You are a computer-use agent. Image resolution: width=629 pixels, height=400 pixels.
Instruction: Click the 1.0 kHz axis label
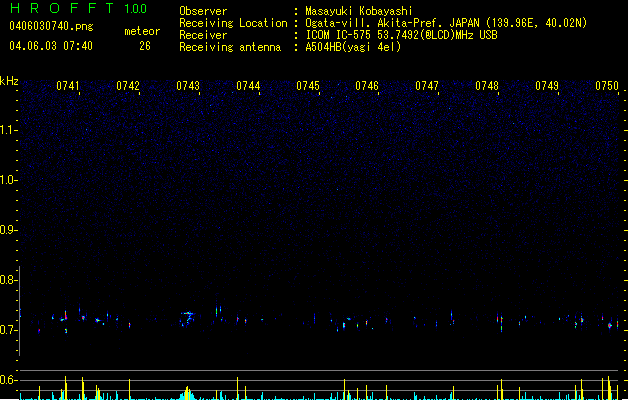pyautogui.click(x=9, y=180)
